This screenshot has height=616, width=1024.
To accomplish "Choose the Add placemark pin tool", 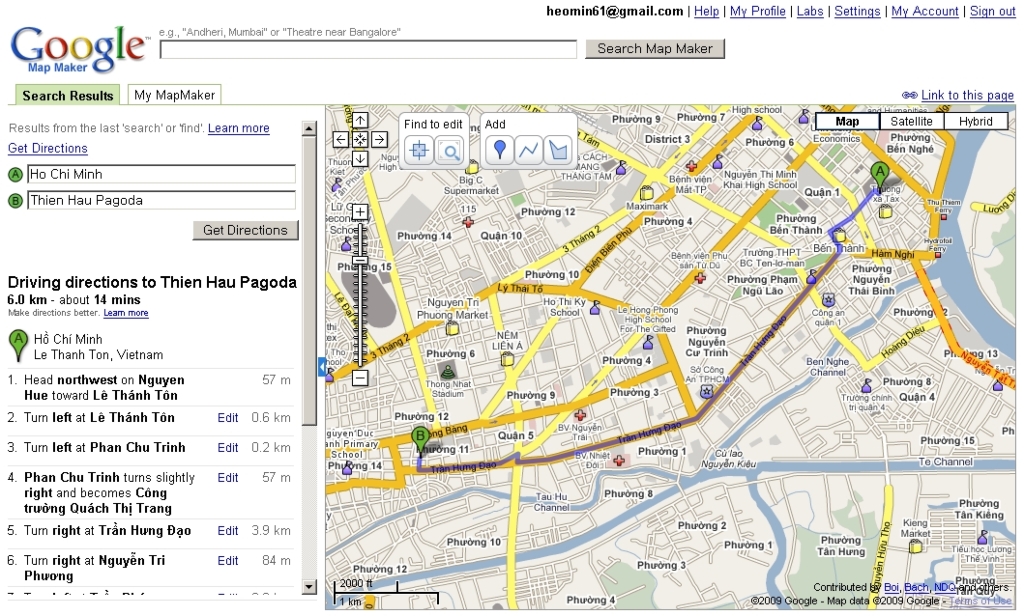I will tap(500, 150).
